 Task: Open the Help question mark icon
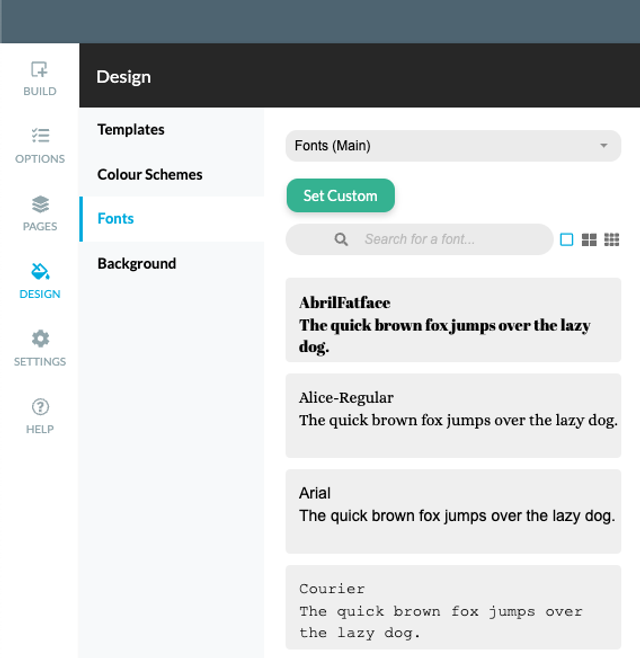pyautogui.click(x=40, y=407)
